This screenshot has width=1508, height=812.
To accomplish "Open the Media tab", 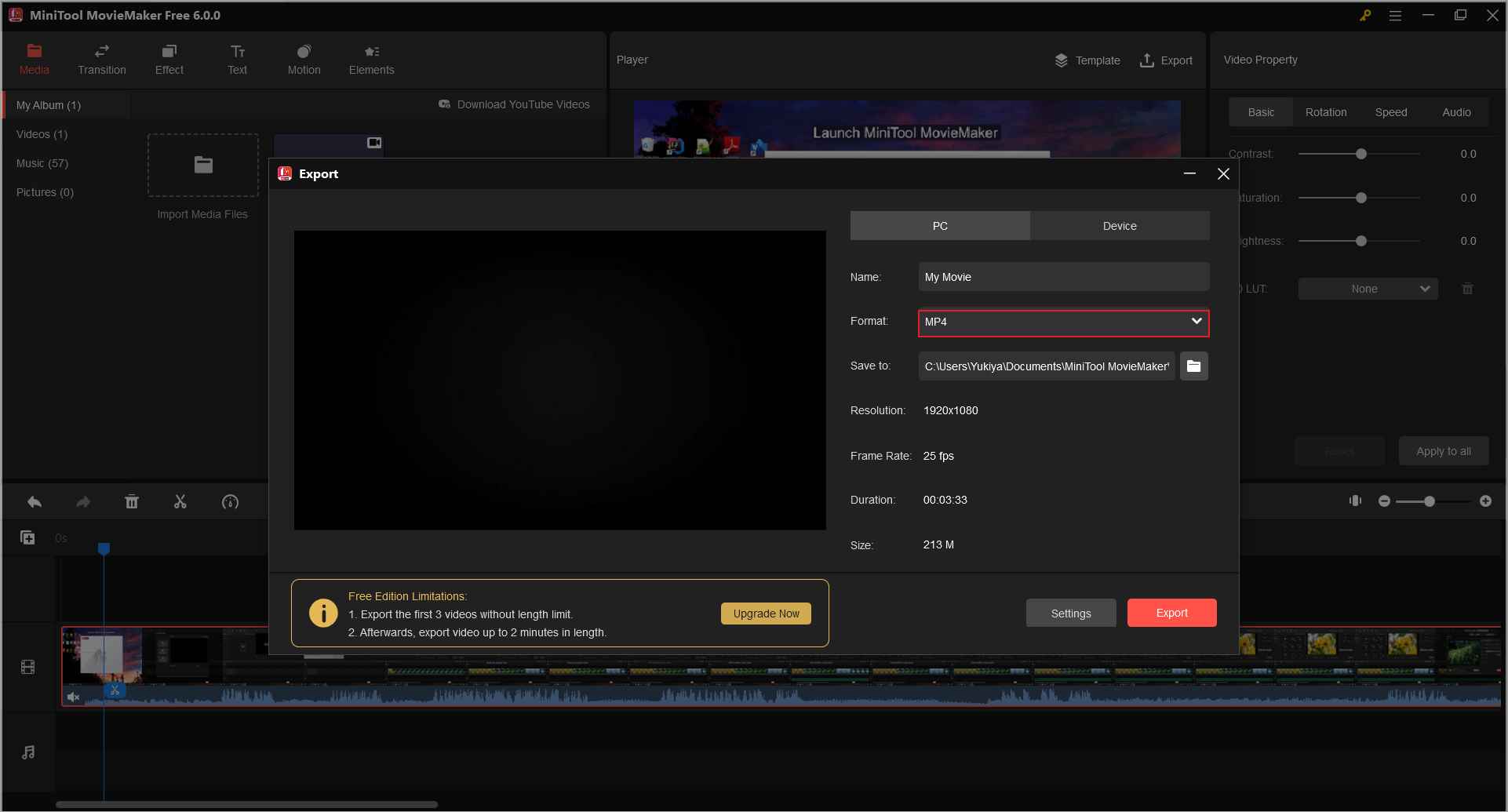I will tap(34, 60).
